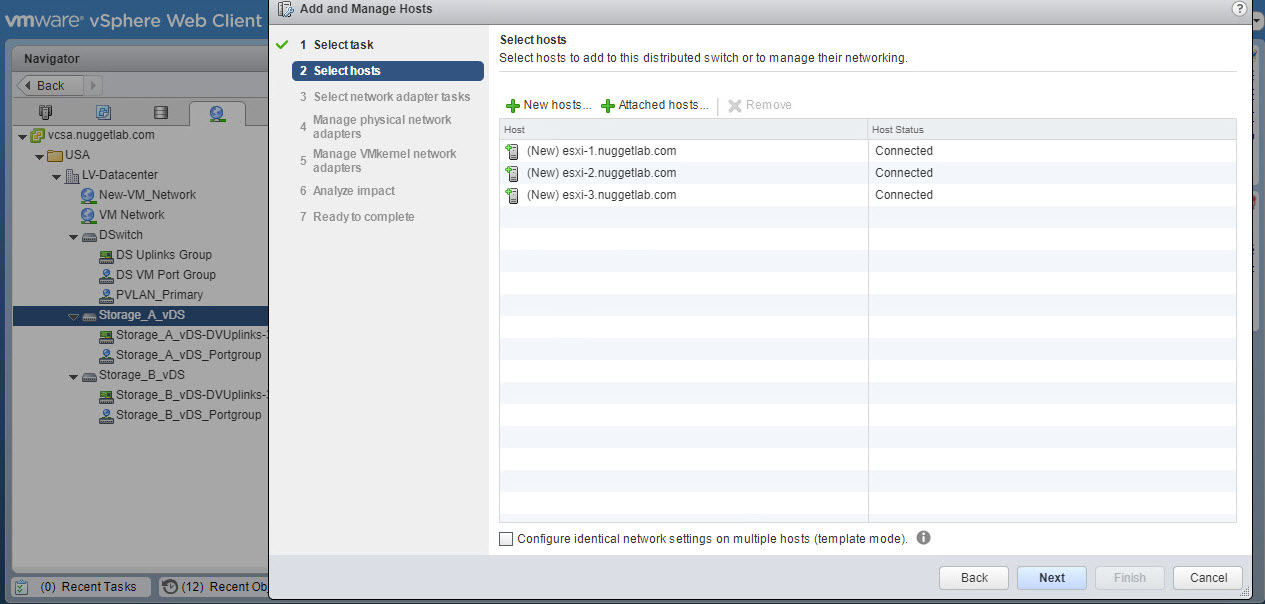
Task: Collapse the Storage_B_vDS tree node
Action: (x=74, y=376)
